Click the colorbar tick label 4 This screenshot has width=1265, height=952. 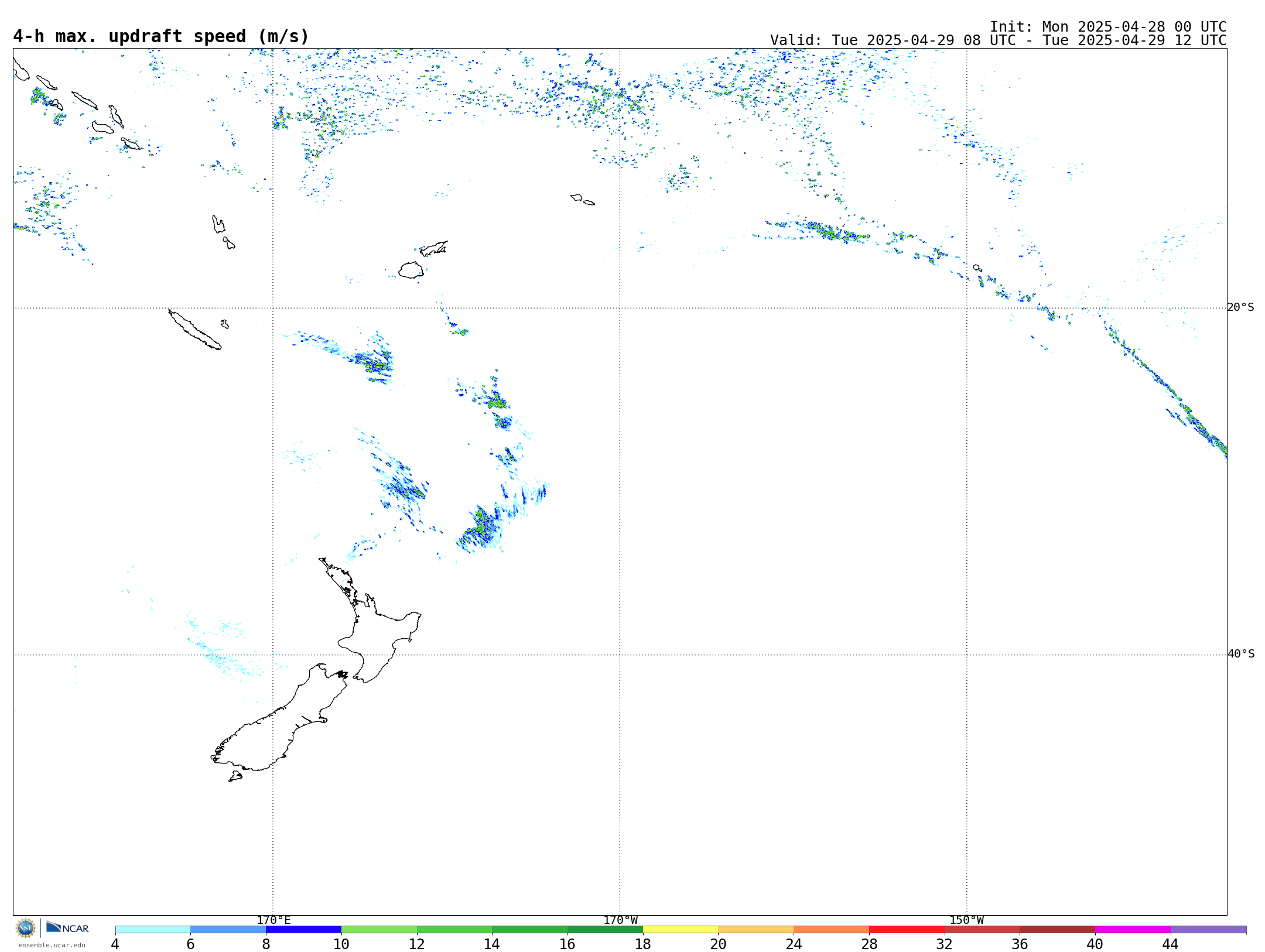pyautogui.click(x=115, y=944)
